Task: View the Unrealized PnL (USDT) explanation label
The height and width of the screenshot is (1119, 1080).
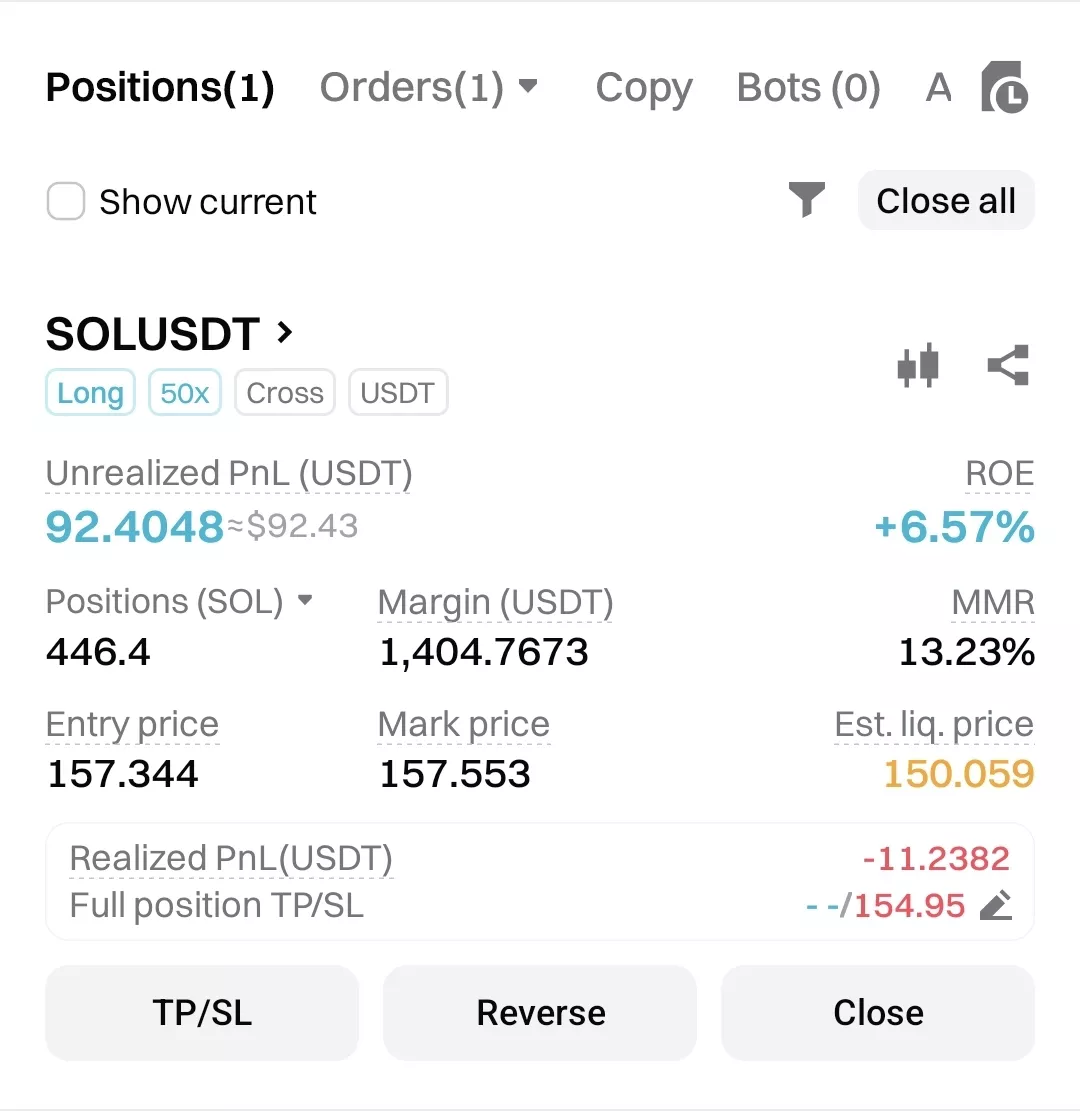Action: coord(229,474)
